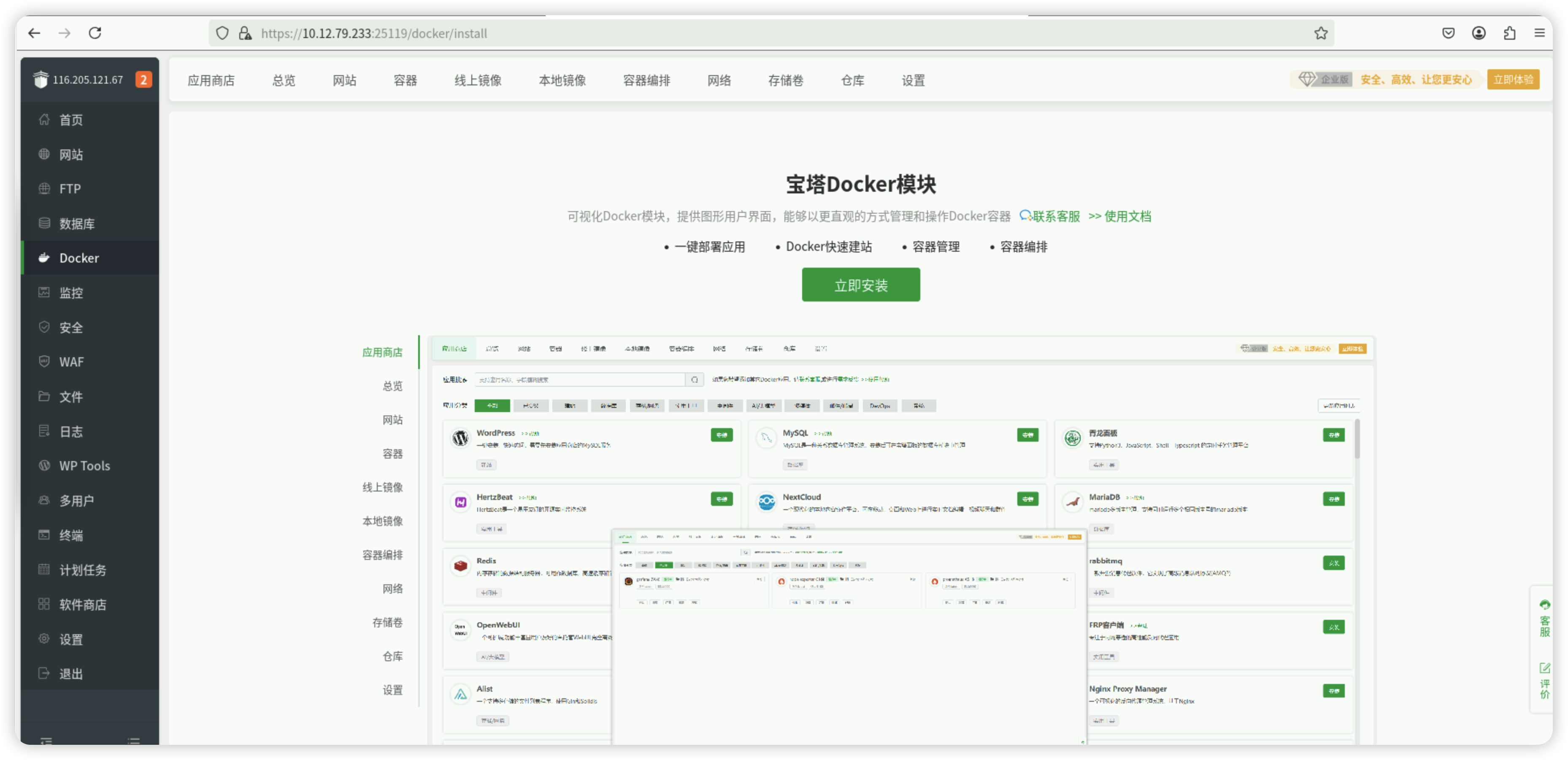This screenshot has width=1568, height=760.
Task: Switch to the 容器编排 top tab
Action: (x=646, y=80)
